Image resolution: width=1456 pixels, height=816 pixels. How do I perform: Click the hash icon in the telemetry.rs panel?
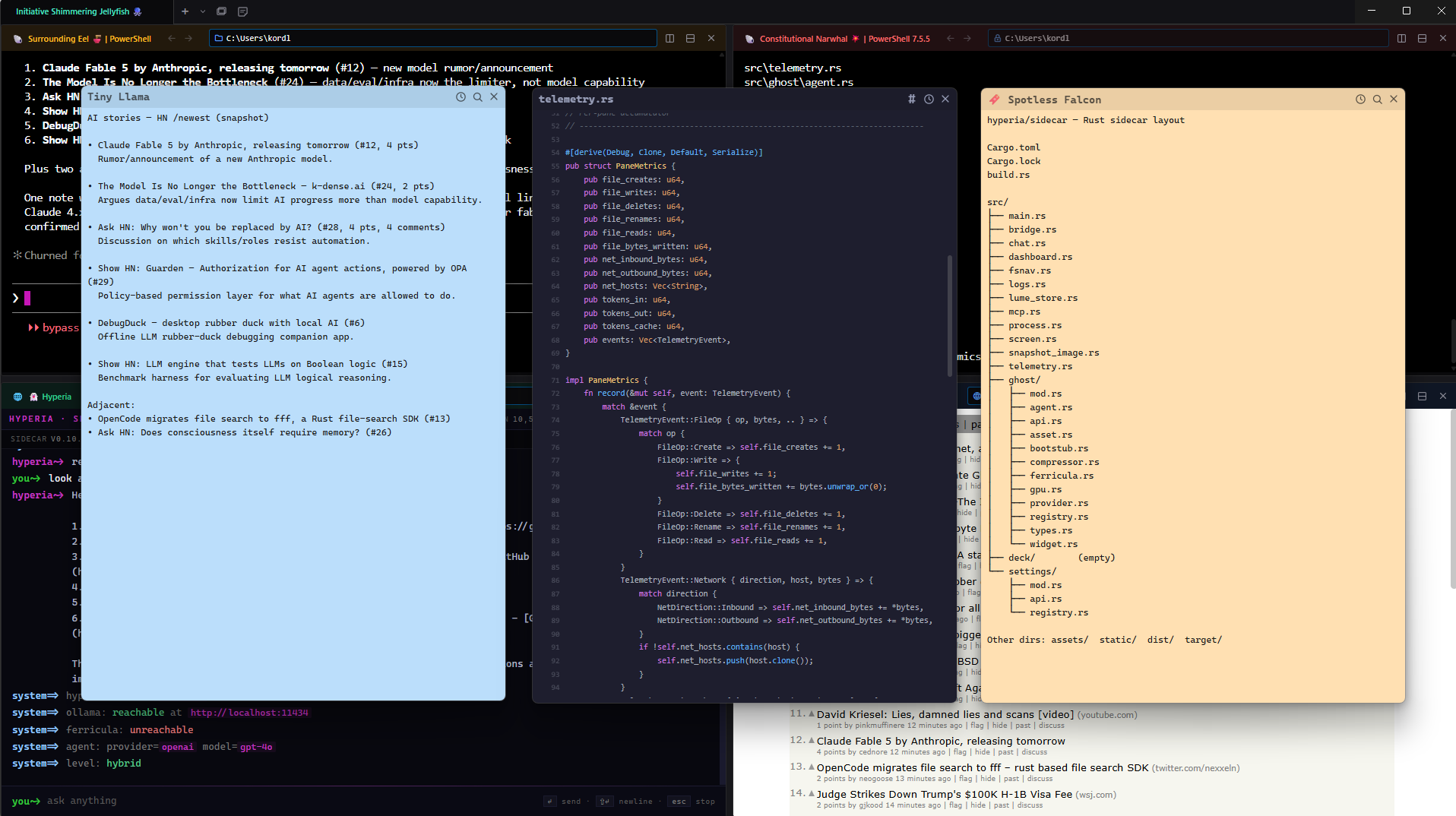click(912, 99)
